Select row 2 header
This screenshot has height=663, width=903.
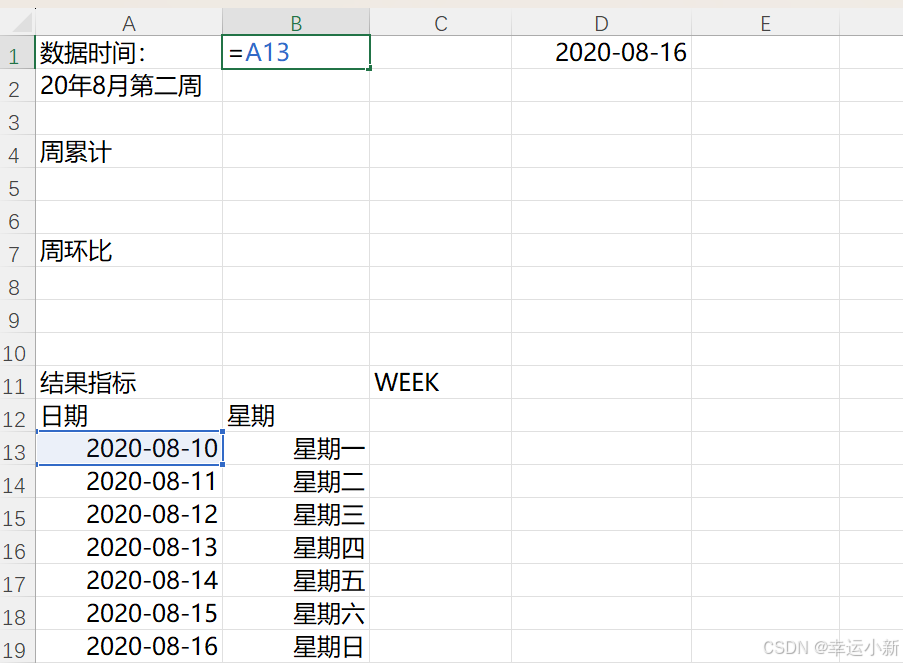click(17, 86)
